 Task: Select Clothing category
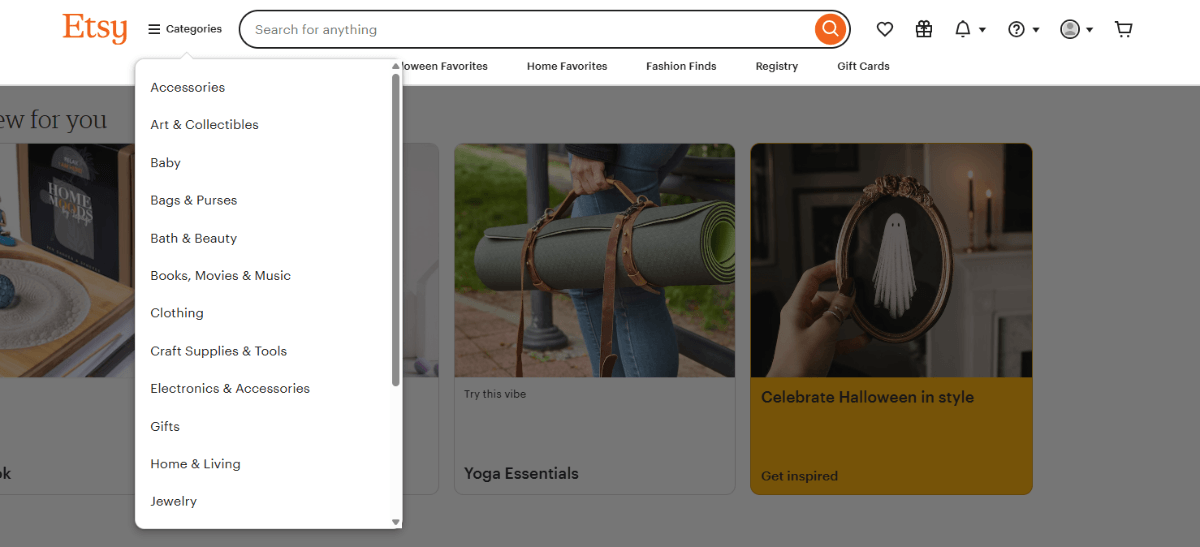[x=177, y=313]
